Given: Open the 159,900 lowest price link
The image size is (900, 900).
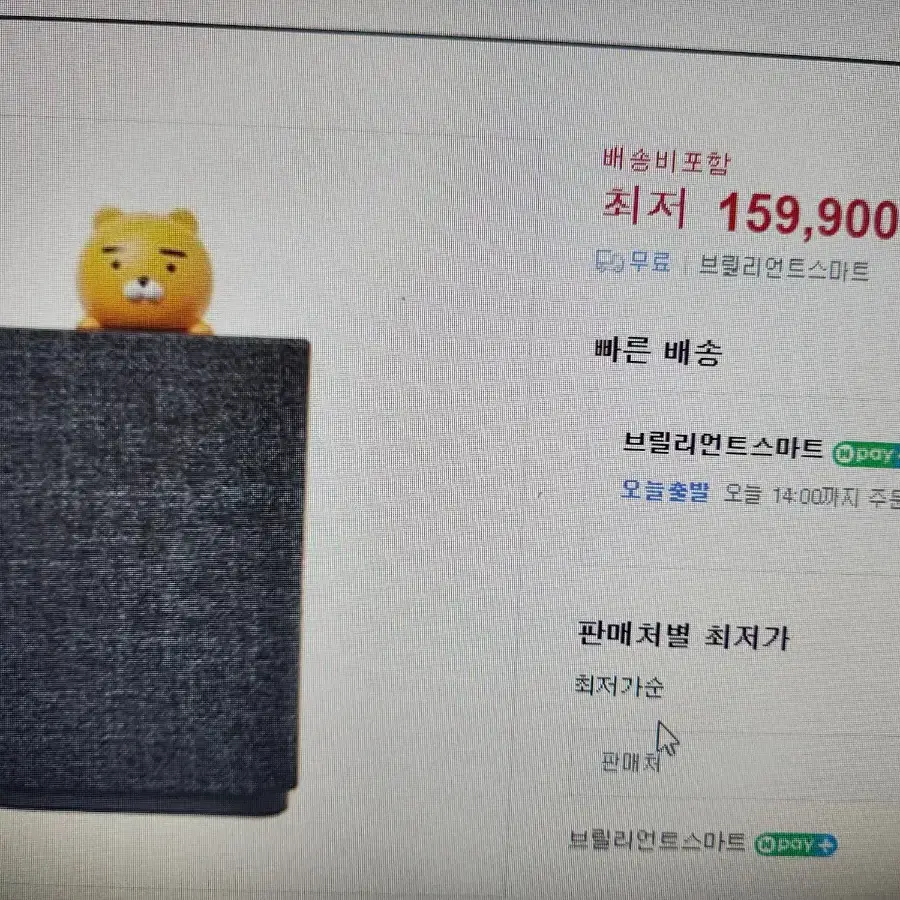Looking at the screenshot, I should [809, 215].
